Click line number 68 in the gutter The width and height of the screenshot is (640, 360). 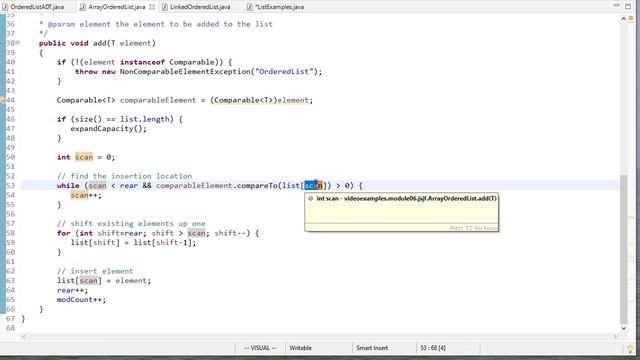tap(11, 328)
